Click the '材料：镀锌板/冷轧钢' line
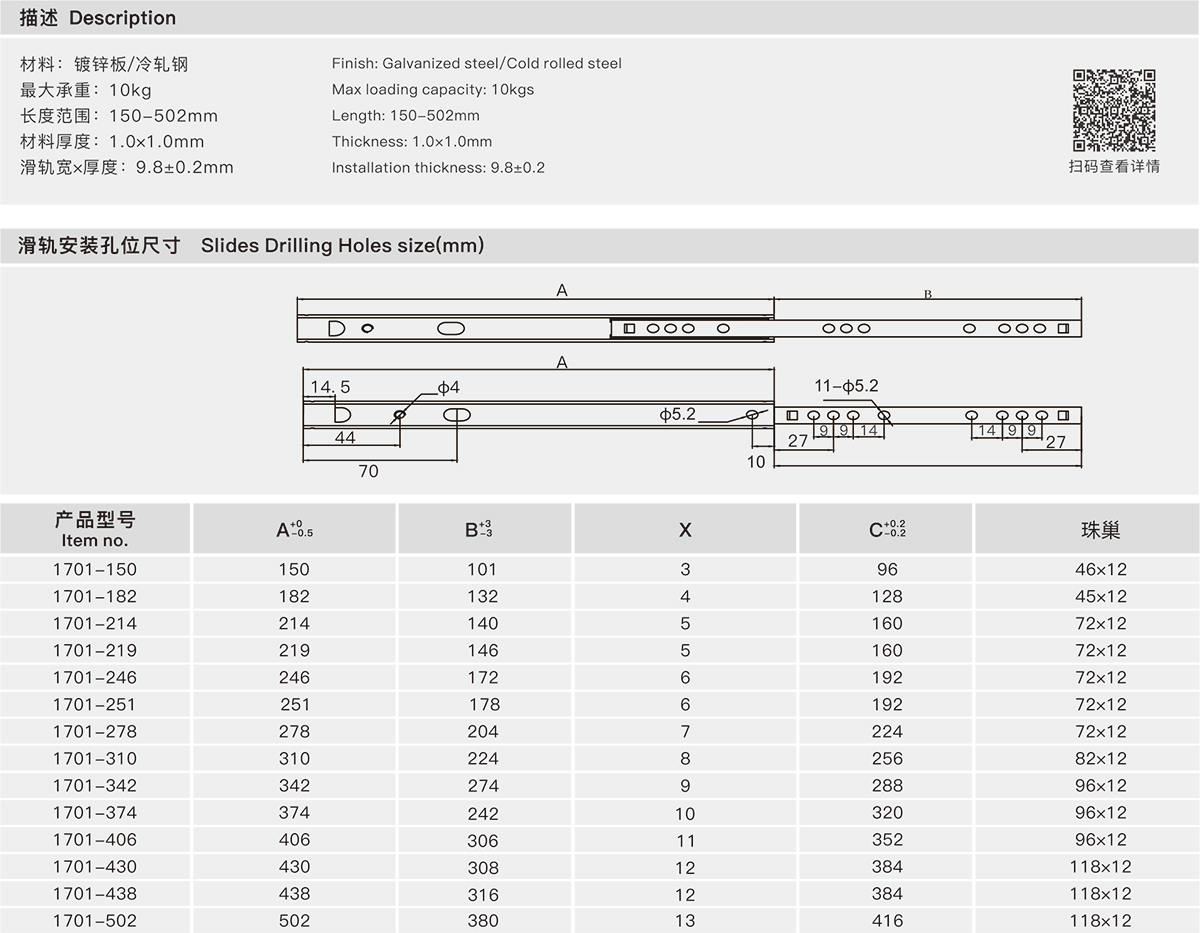The height and width of the screenshot is (933, 1200). 104,64
